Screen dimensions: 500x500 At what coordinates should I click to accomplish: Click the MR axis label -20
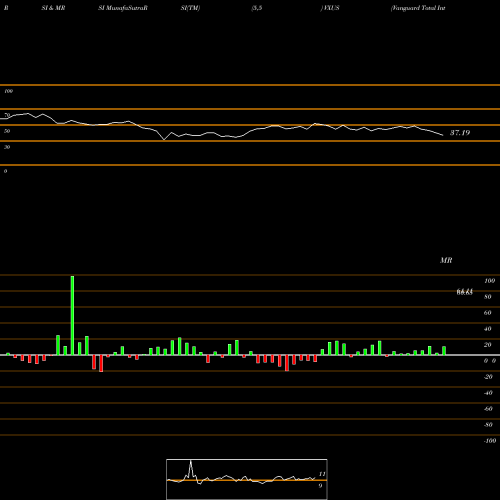coord(488,377)
